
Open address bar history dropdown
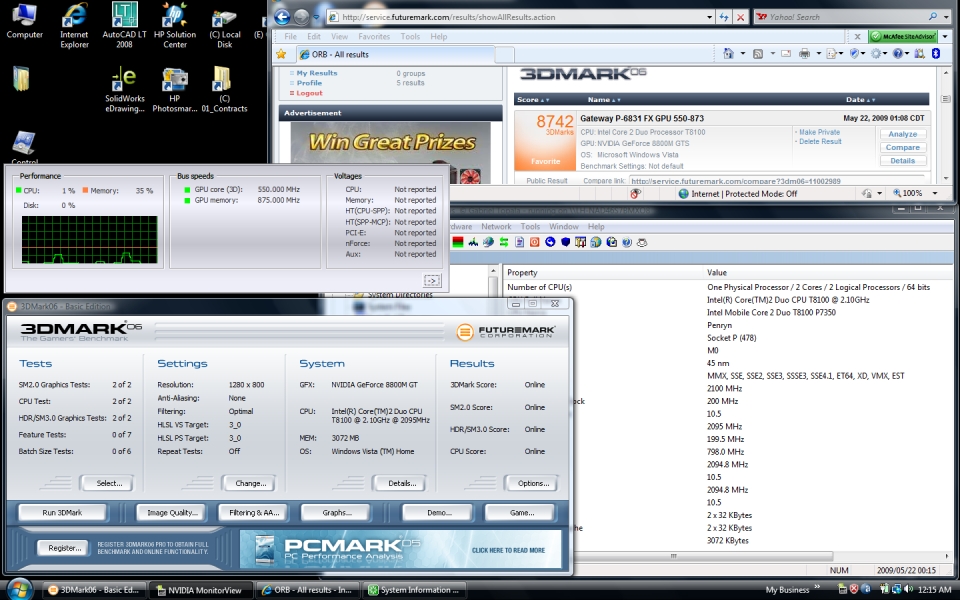pyautogui.click(x=709, y=17)
